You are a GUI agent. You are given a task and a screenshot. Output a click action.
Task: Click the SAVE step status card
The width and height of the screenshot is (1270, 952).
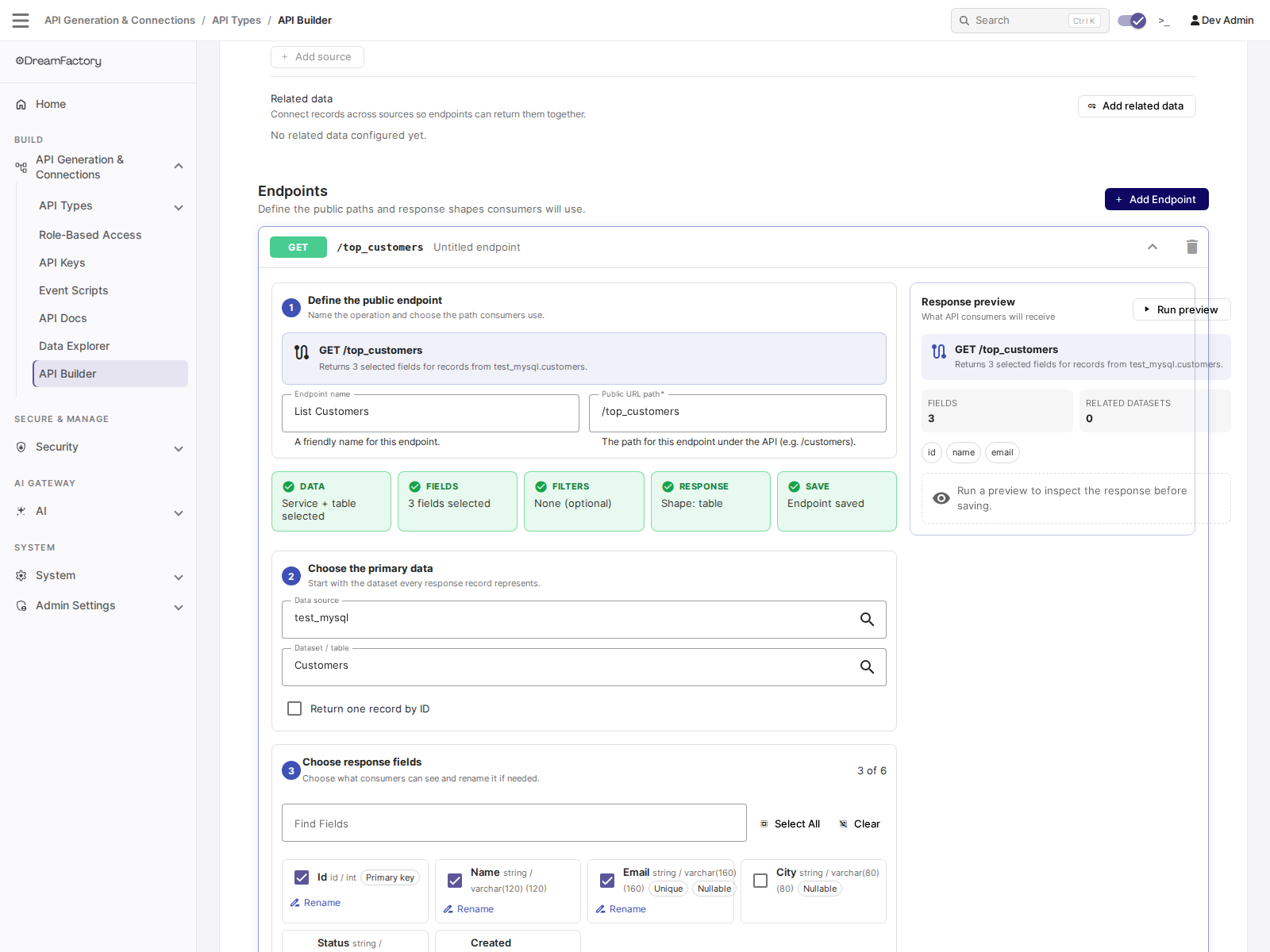click(x=837, y=501)
